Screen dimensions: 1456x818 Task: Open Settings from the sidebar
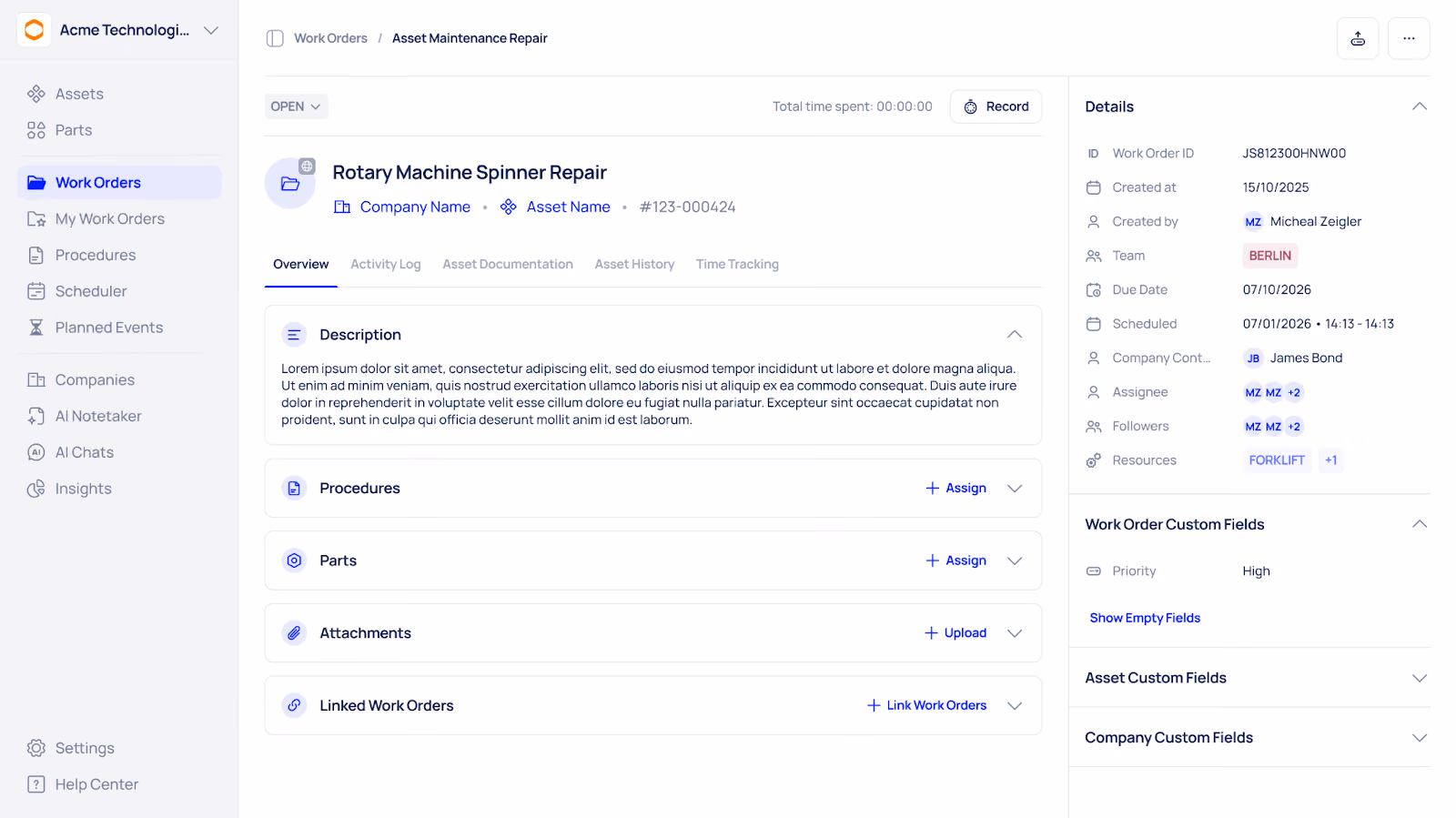point(119,748)
